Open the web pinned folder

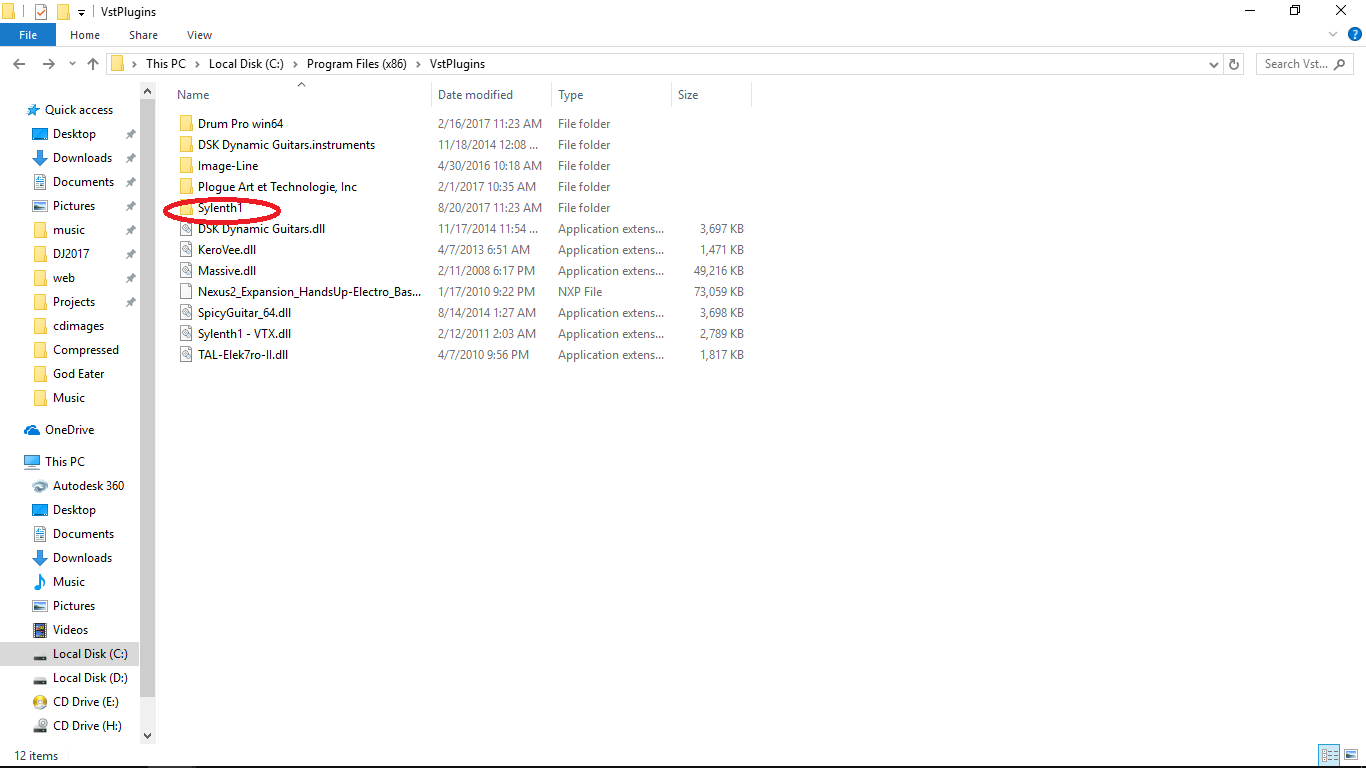pos(64,278)
